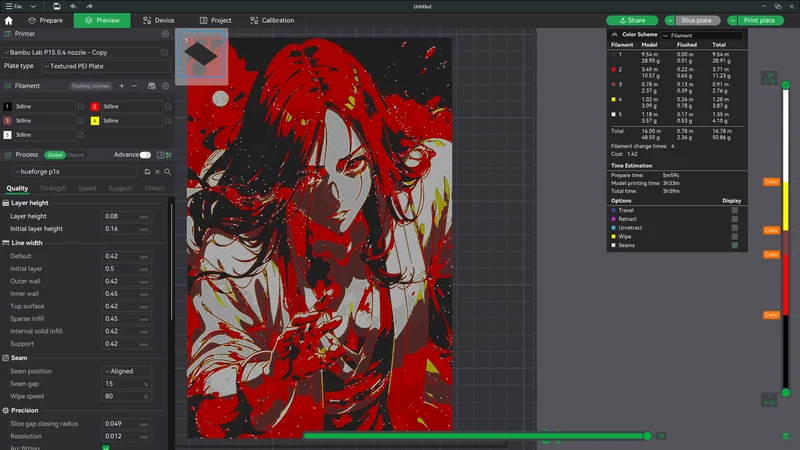
Task: Enable Wipe display checkbox
Action: 735,236
